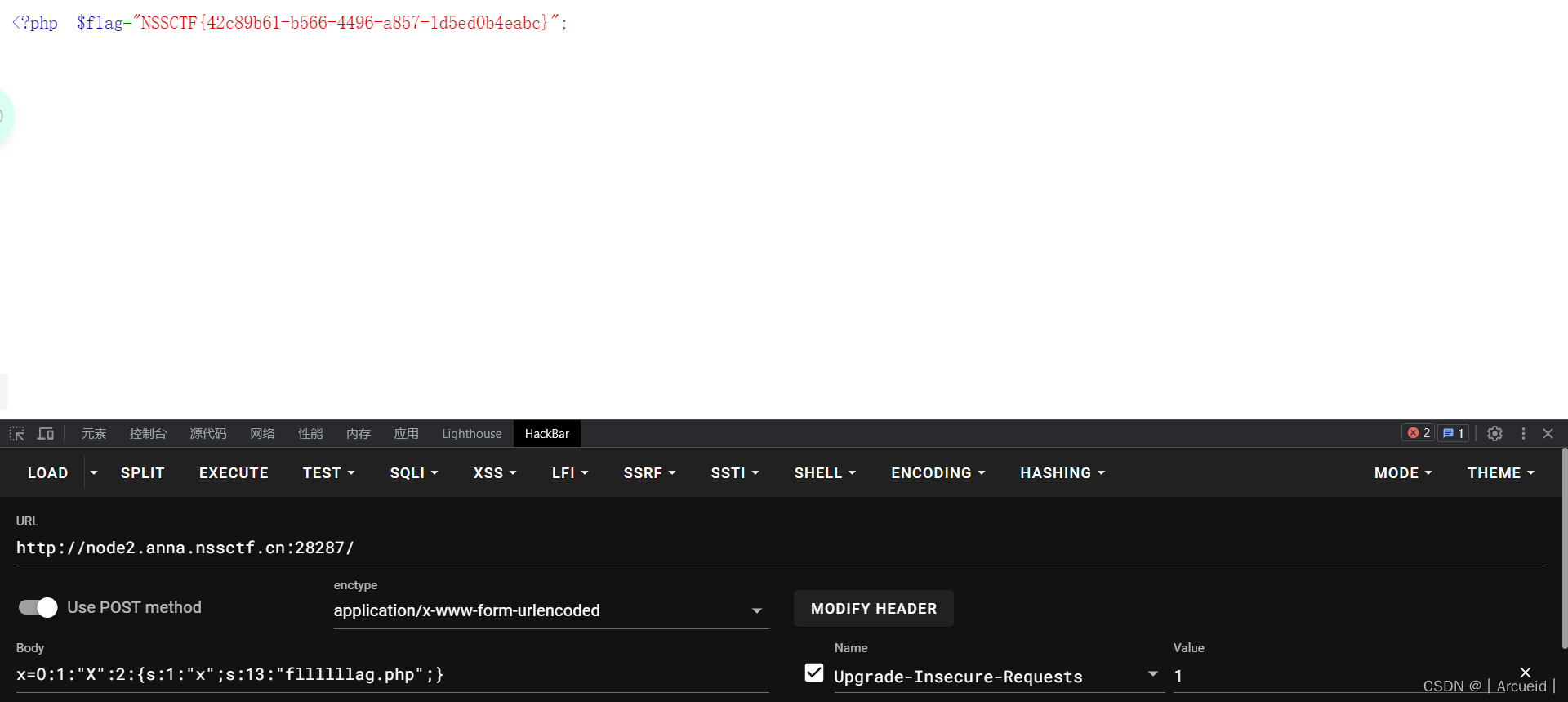Open the TEST dropdown menu

328,472
